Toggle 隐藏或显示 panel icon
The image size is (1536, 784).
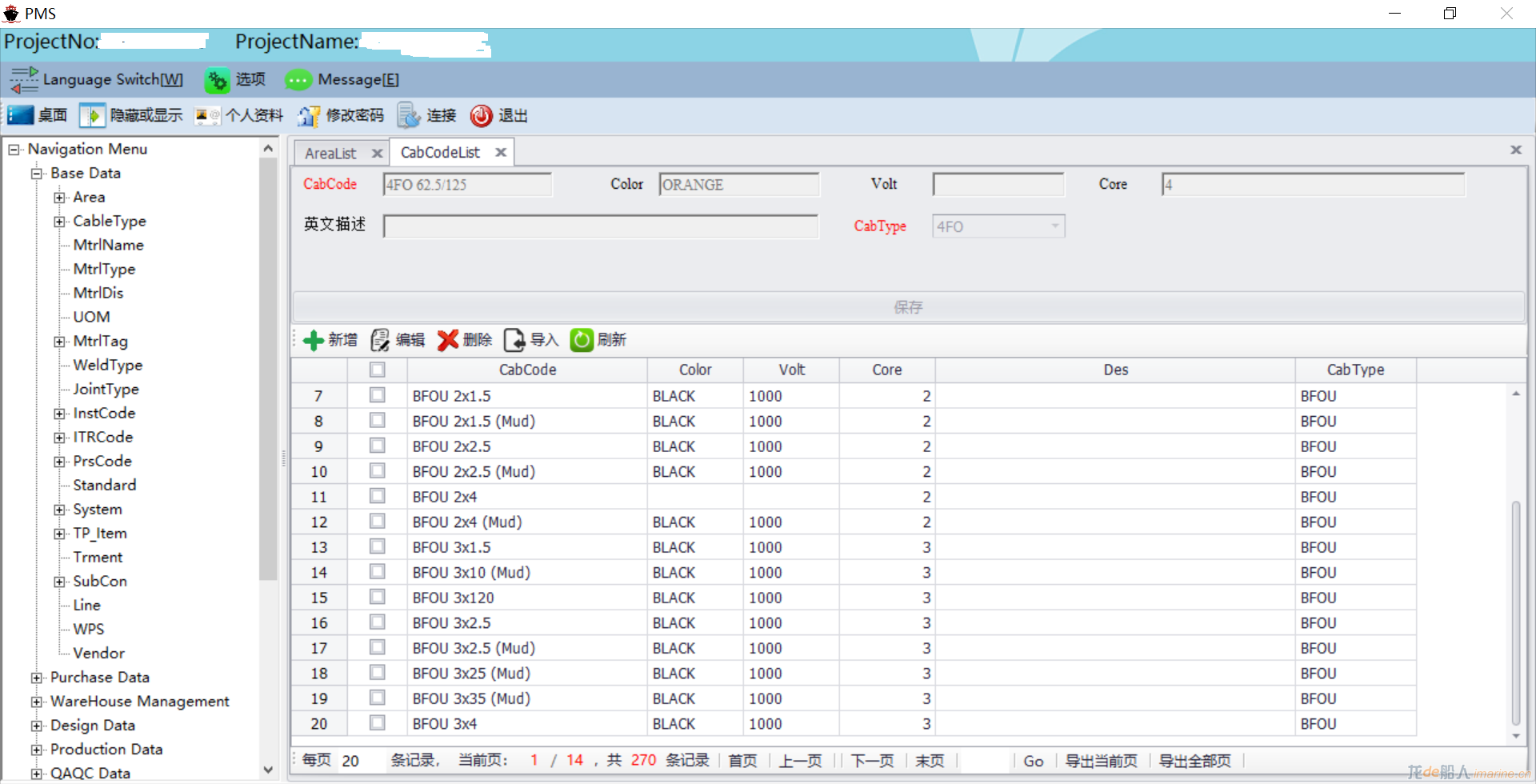92,115
